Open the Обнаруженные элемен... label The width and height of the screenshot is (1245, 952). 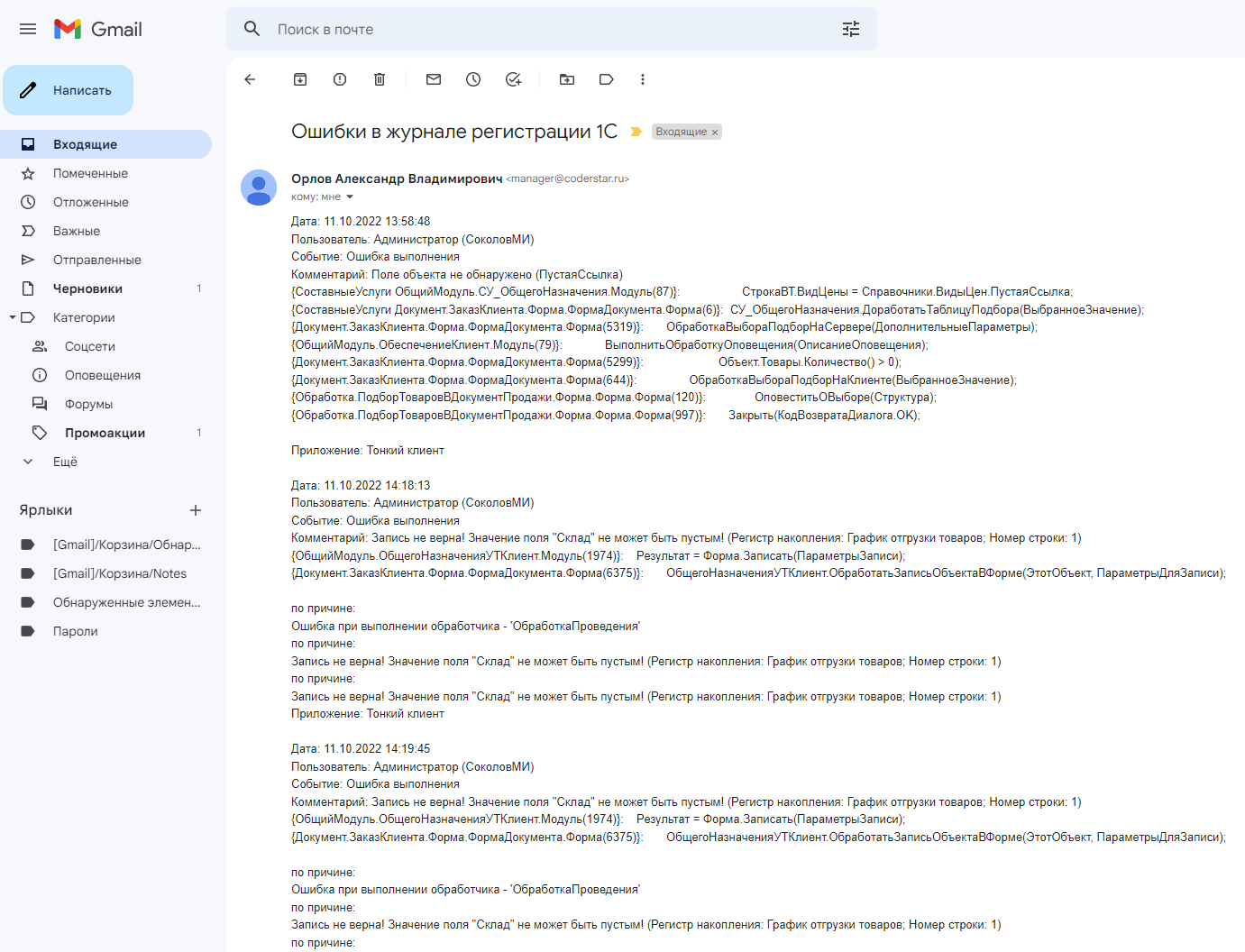point(105,602)
